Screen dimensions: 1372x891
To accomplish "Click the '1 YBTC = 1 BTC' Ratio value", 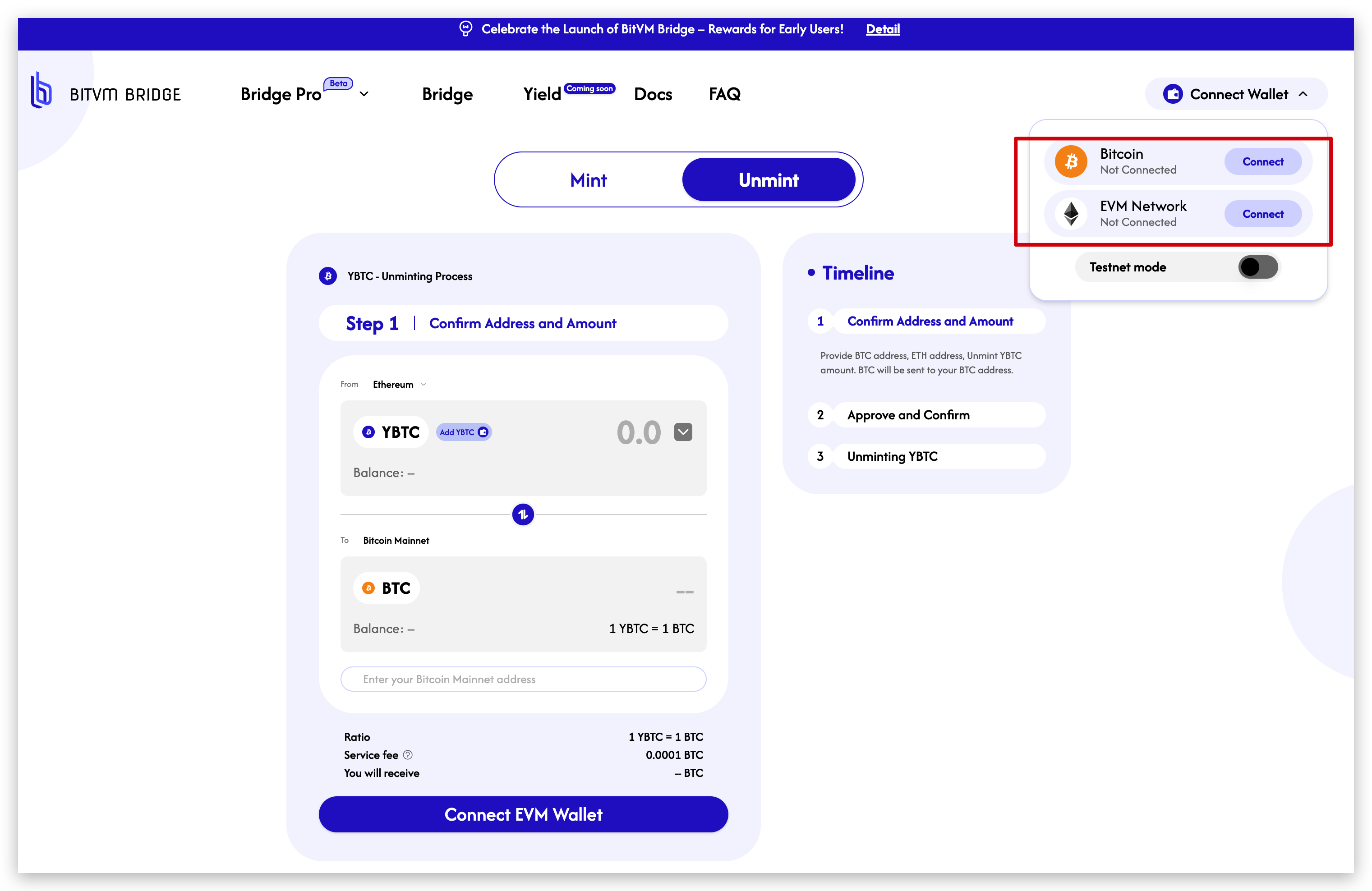I will (665, 736).
